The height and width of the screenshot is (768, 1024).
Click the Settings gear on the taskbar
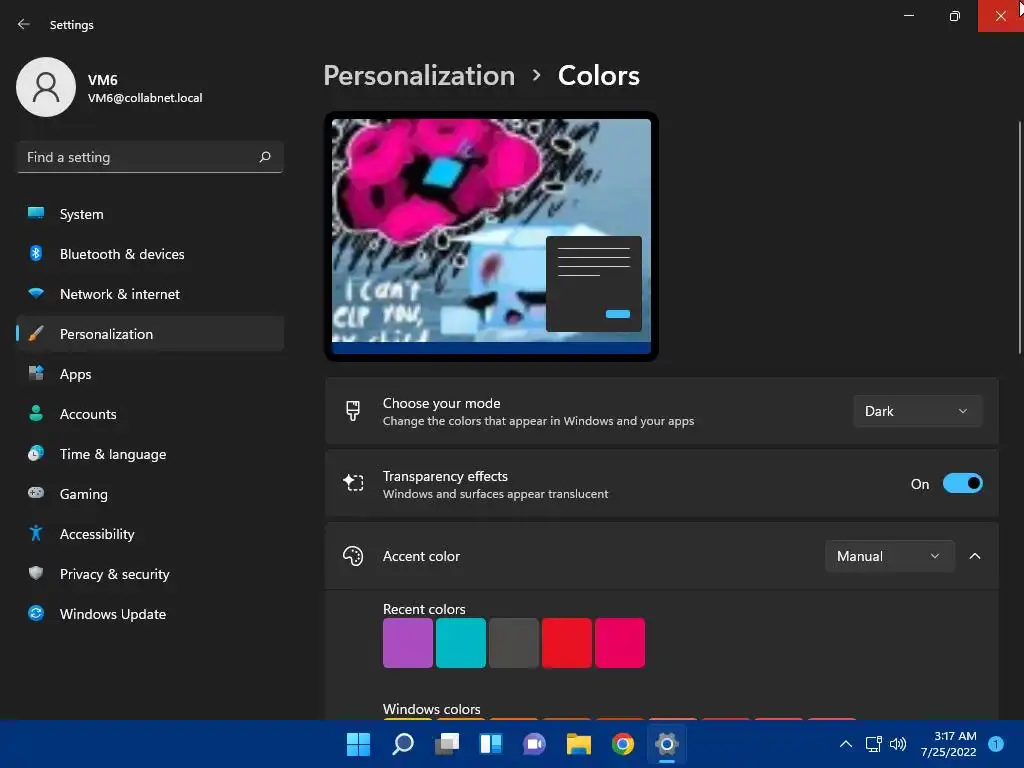coord(667,744)
